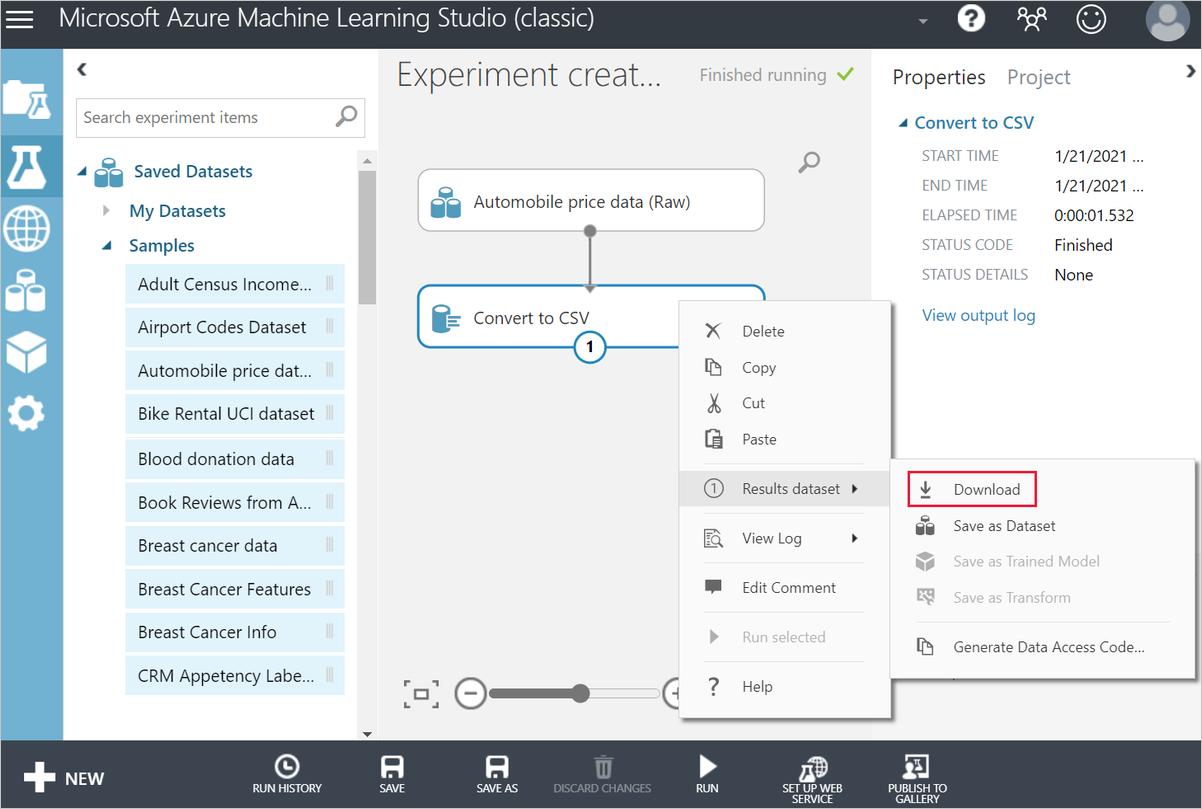The width and height of the screenshot is (1202, 809).
Task: Open the Results dataset submenu
Action: pos(785,489)
